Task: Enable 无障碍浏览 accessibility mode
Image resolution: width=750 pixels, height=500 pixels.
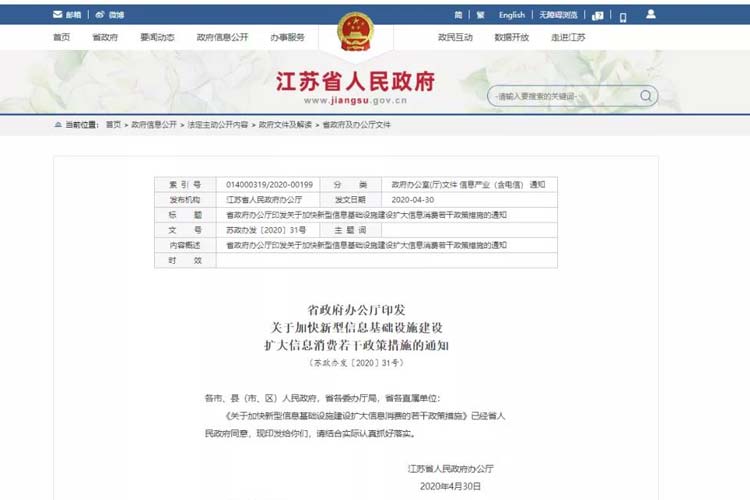Action: coord(558,15)
